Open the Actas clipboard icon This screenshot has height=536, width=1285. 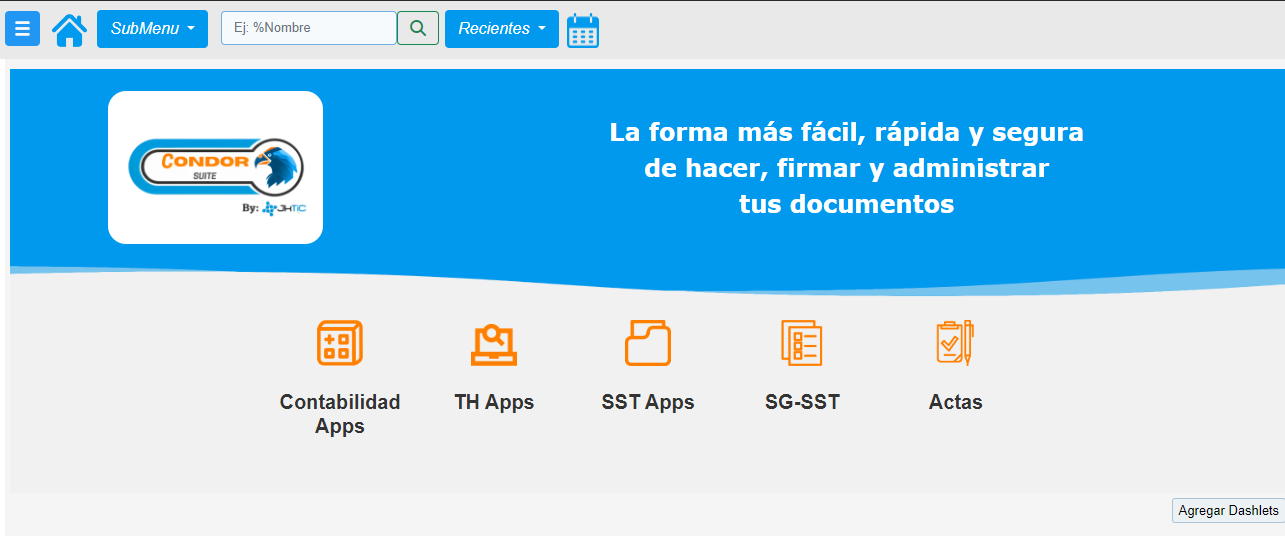click(x=955, y=342)
